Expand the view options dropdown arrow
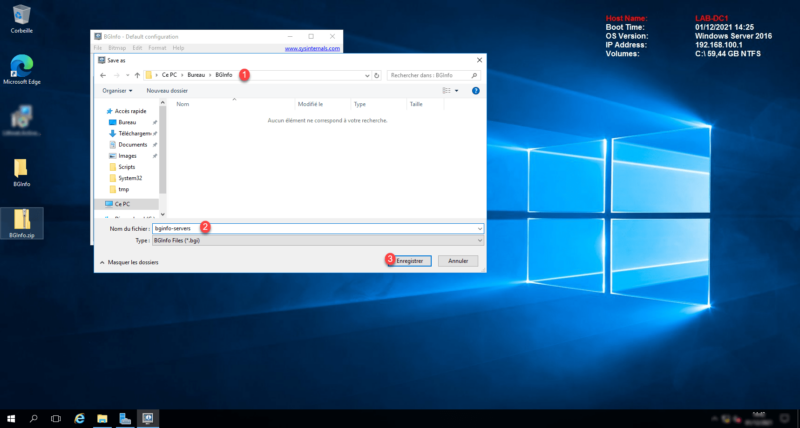800x428 pixels. pyautogui.click(x=457, y=91)
